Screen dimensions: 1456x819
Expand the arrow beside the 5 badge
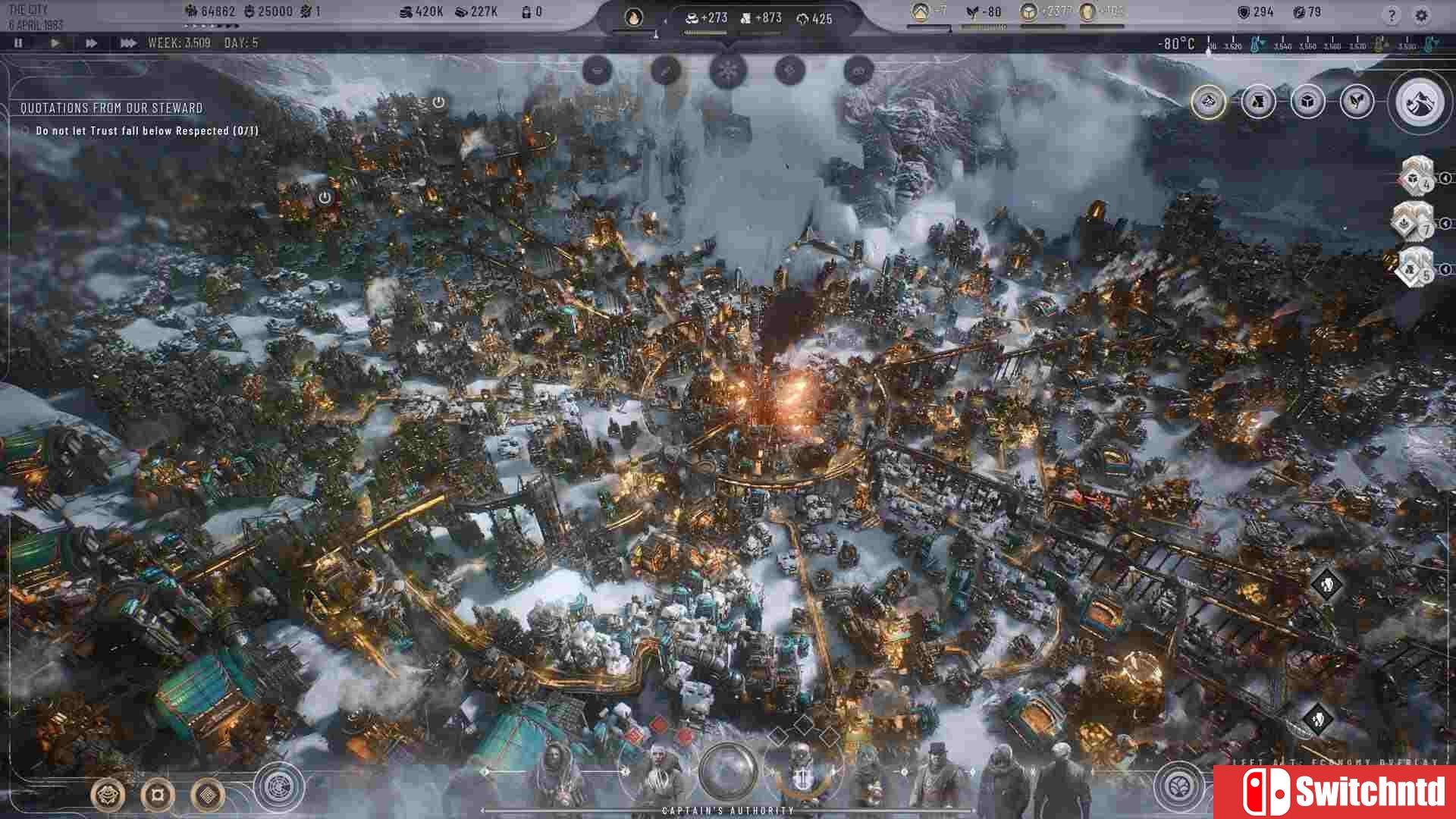pos(1445,269)
